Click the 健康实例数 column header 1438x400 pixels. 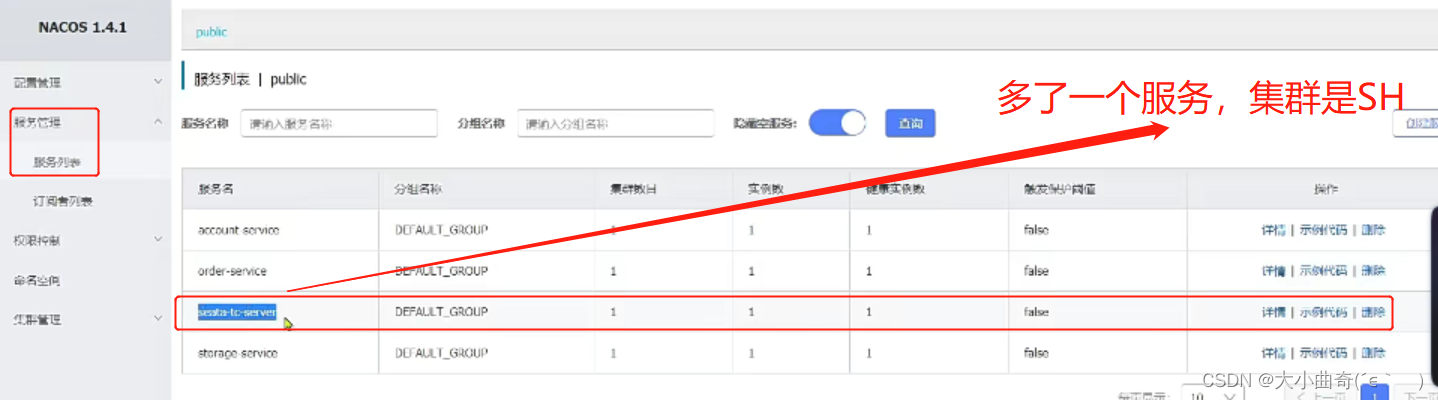(896, 189)
